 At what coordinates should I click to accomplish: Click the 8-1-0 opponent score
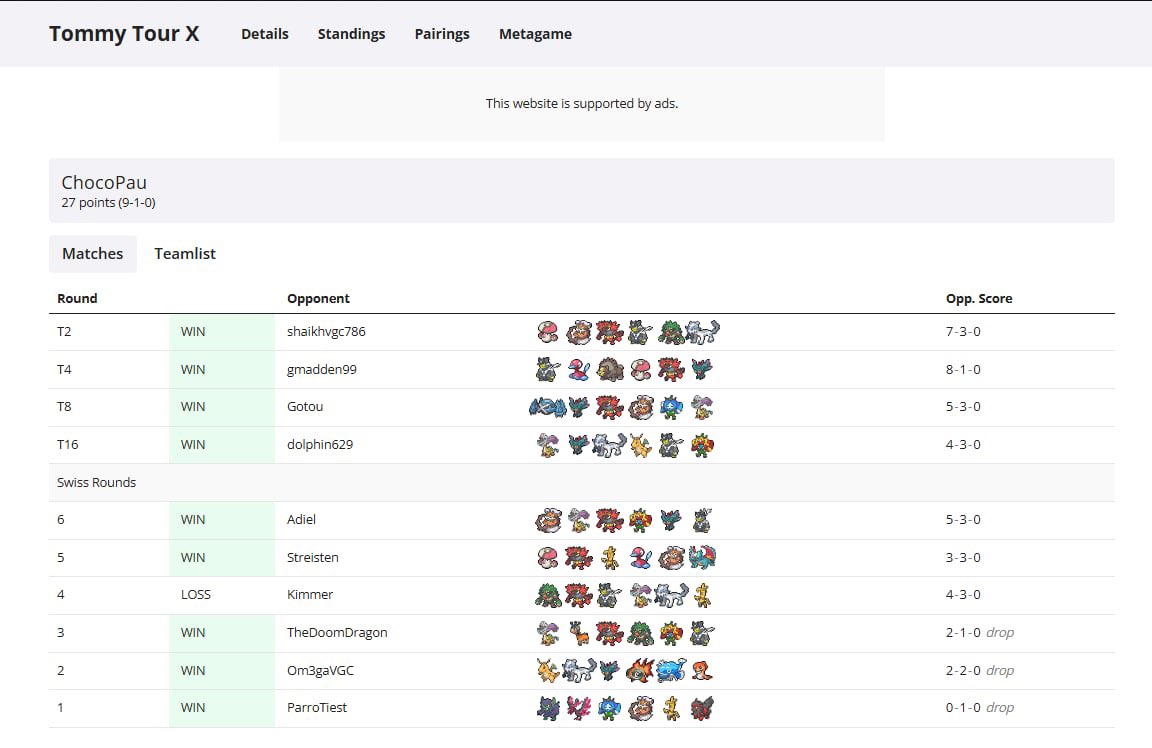pyautogui.click(x=963, y=370)
